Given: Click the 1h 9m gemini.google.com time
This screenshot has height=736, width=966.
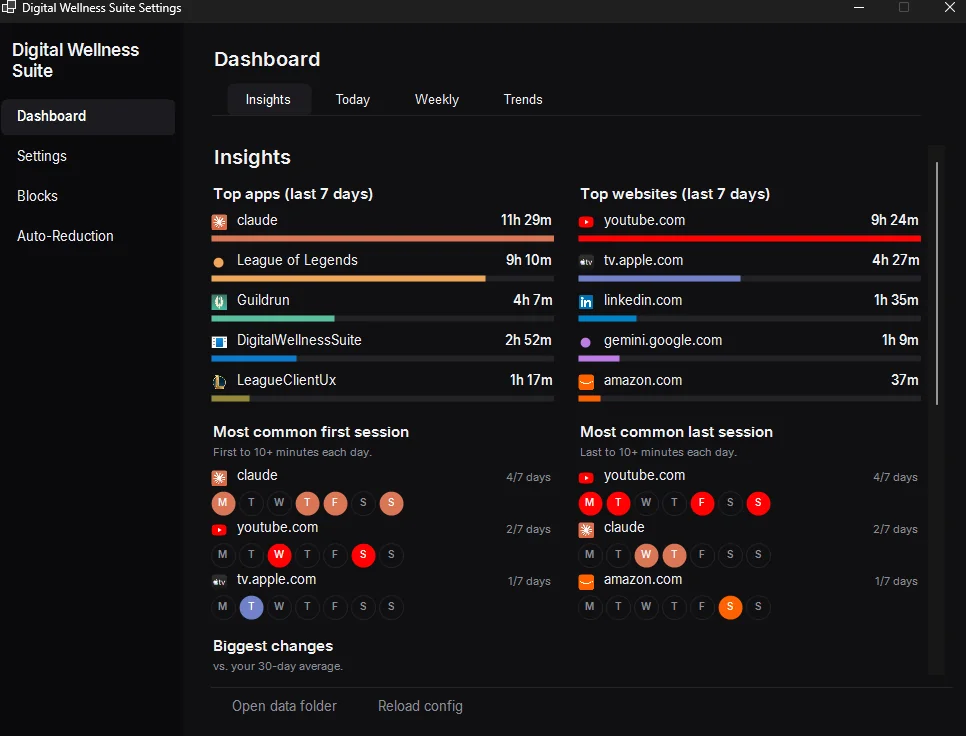Looking at the screenshot, I should point(900,341).
